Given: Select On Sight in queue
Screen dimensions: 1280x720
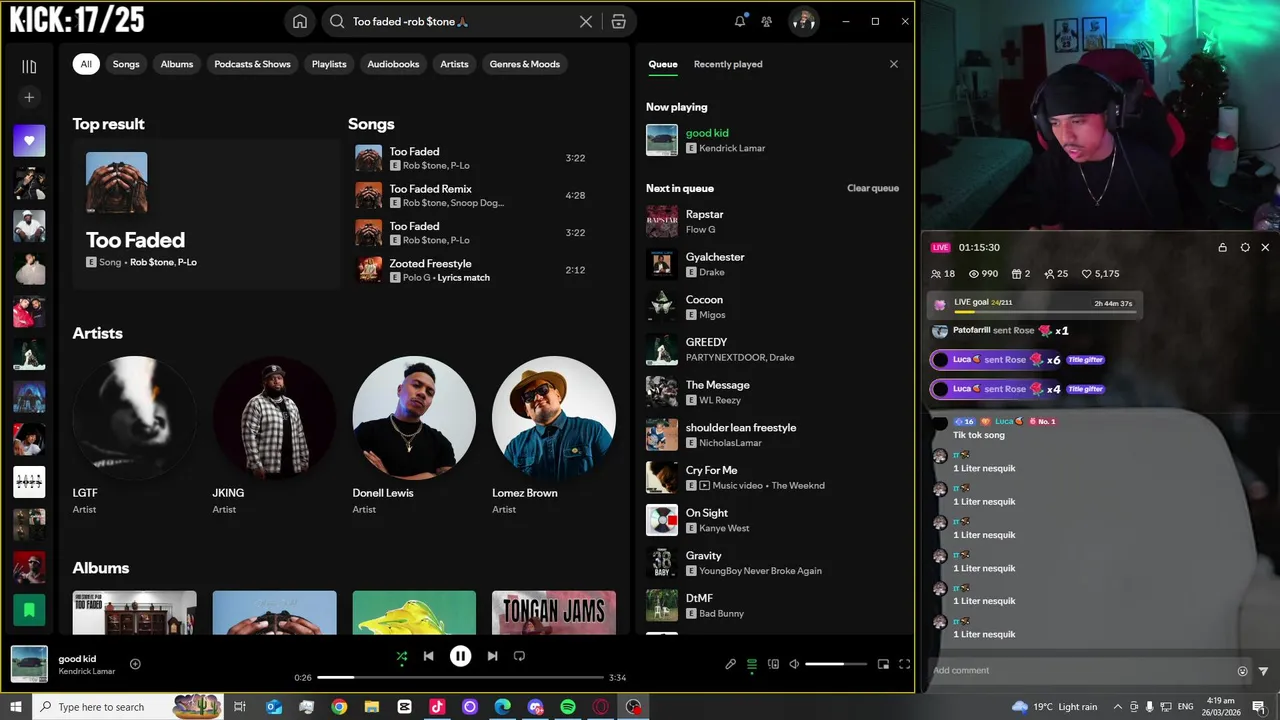Looking at the screenshot, I should [773, 520].
